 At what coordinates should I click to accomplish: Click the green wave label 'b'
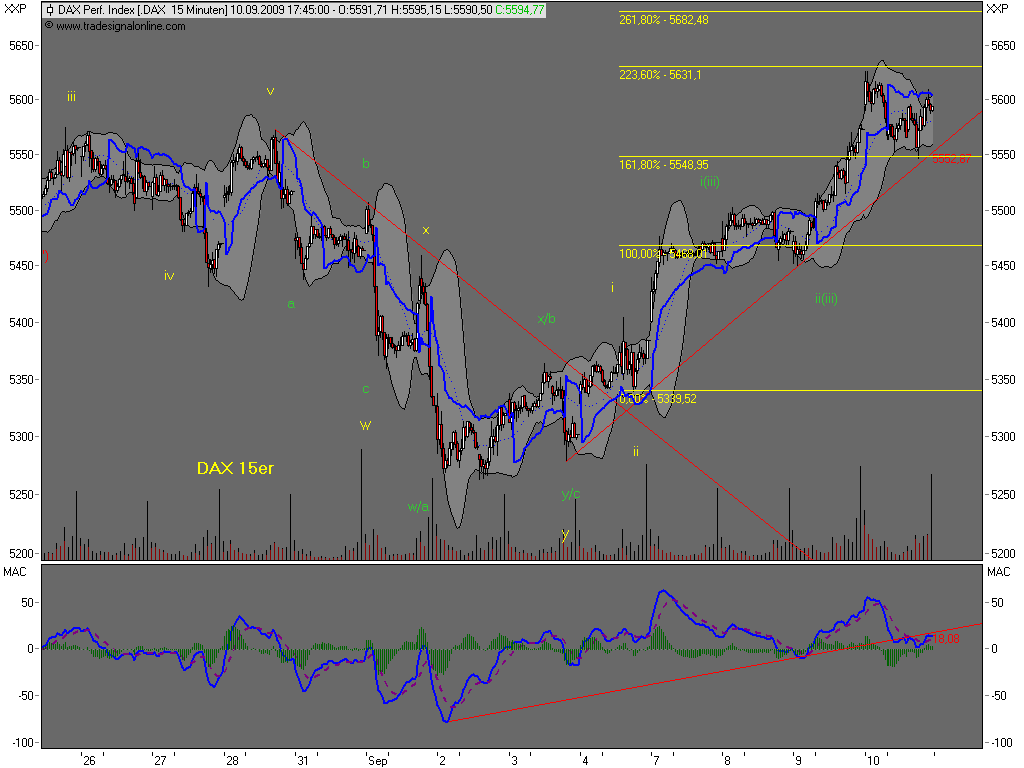pos(366,163)
